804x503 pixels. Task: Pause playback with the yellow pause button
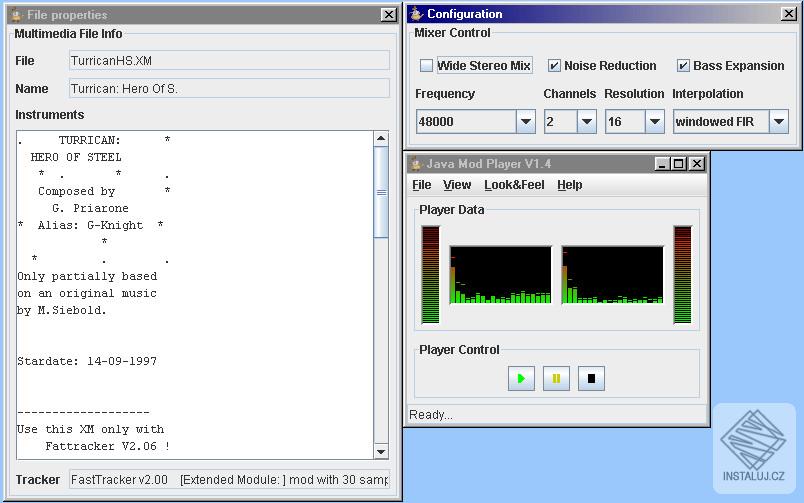pos(556,378)
